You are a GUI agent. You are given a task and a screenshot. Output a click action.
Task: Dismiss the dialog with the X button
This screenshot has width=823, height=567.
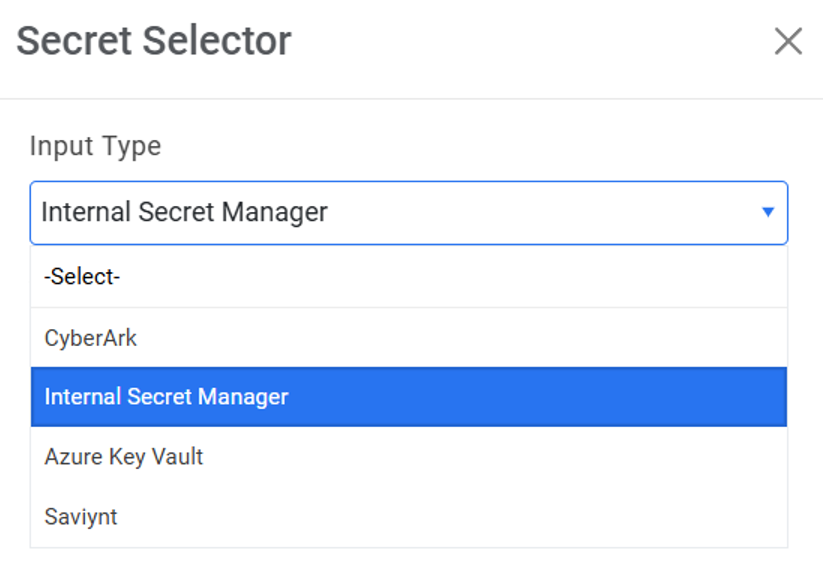pyautogui.click(x=788, y=42)
